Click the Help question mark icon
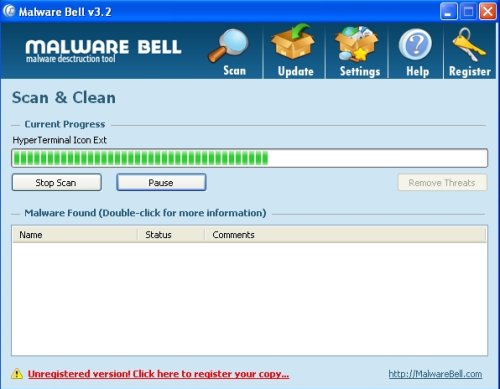500x389 pixels. coord(415,45)
